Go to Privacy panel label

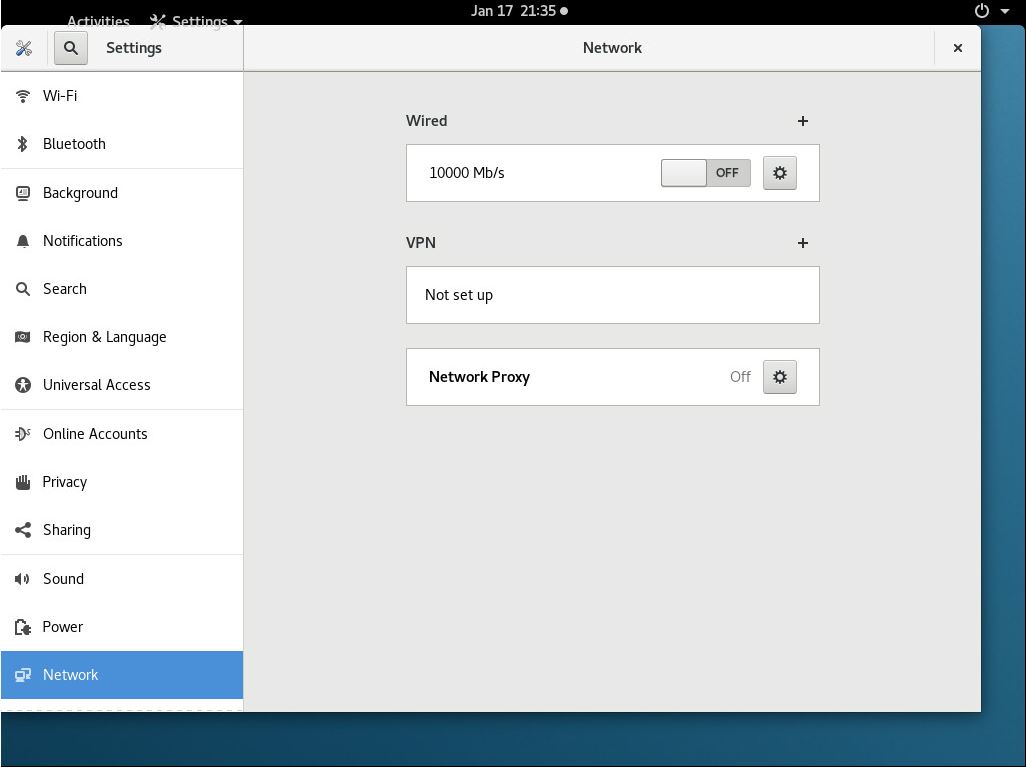coord(65,482)
